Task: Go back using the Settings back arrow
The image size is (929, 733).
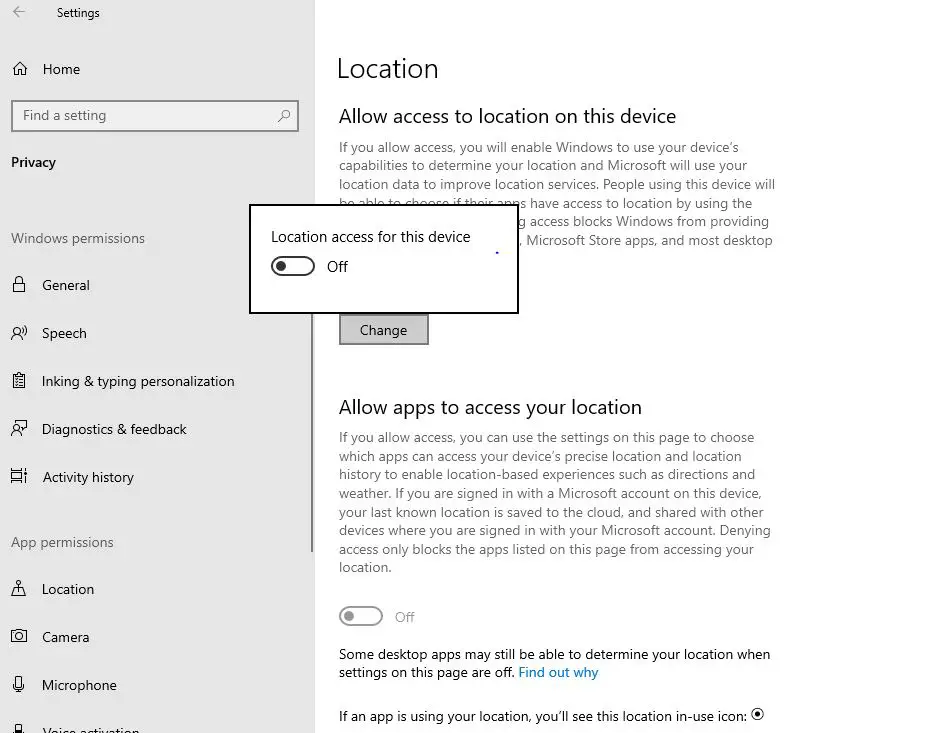Action: coord(17,12)
